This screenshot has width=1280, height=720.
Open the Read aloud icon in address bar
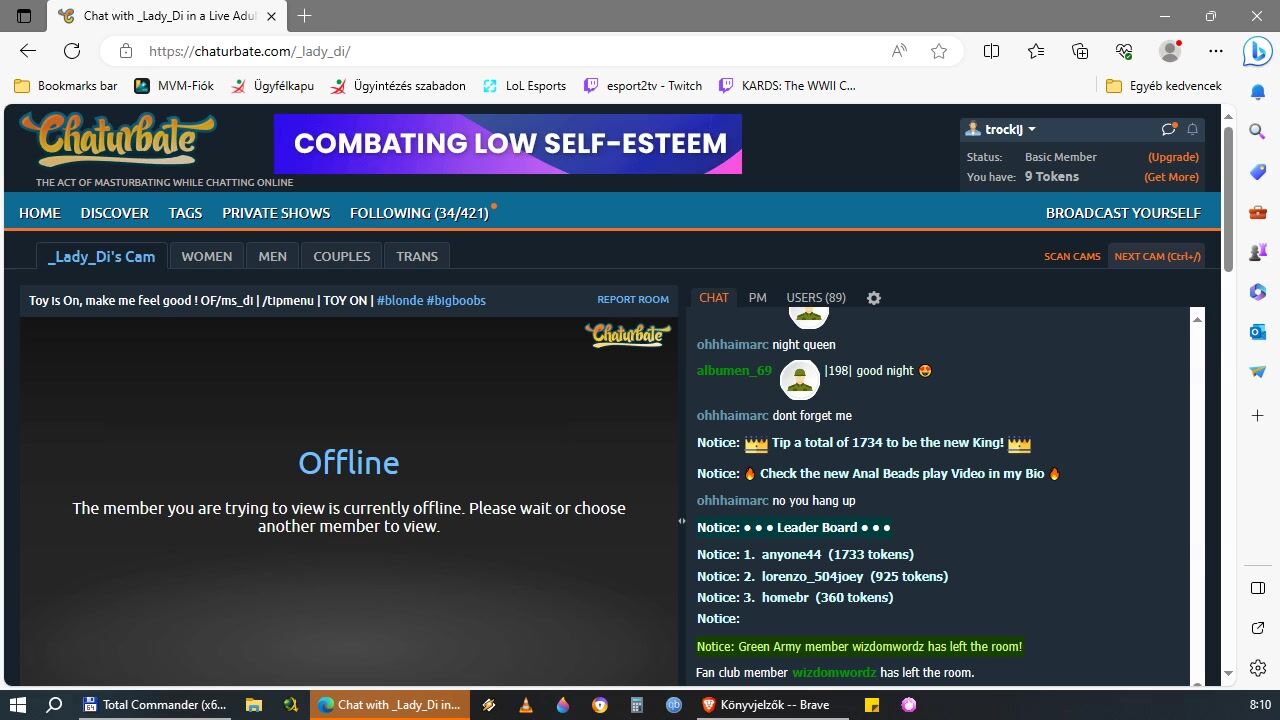click(x=899, y=51)
